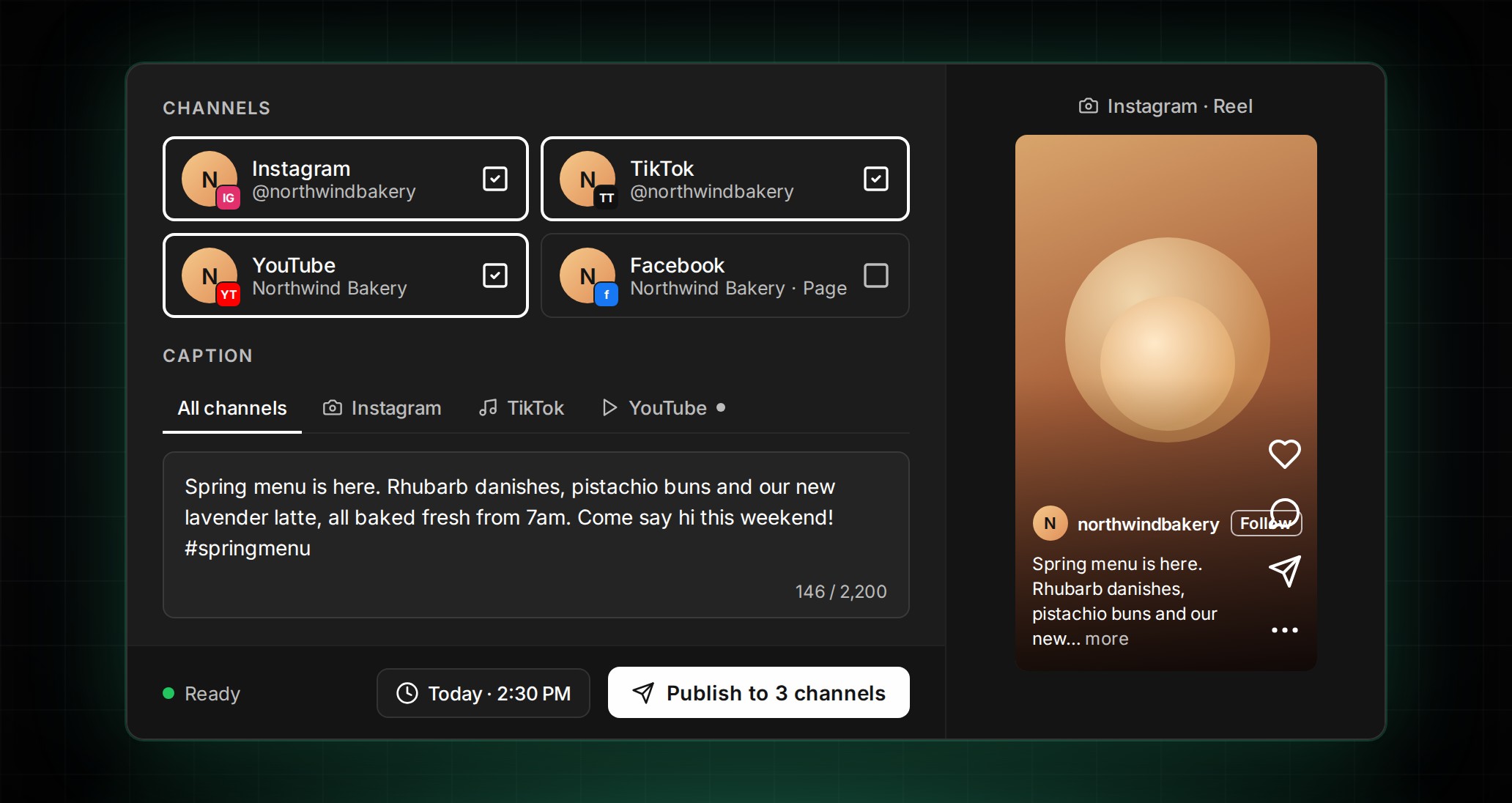Click the CHANNELS section heading
This screenshot has height=803, width=1512.
click(x=217, y=108)
